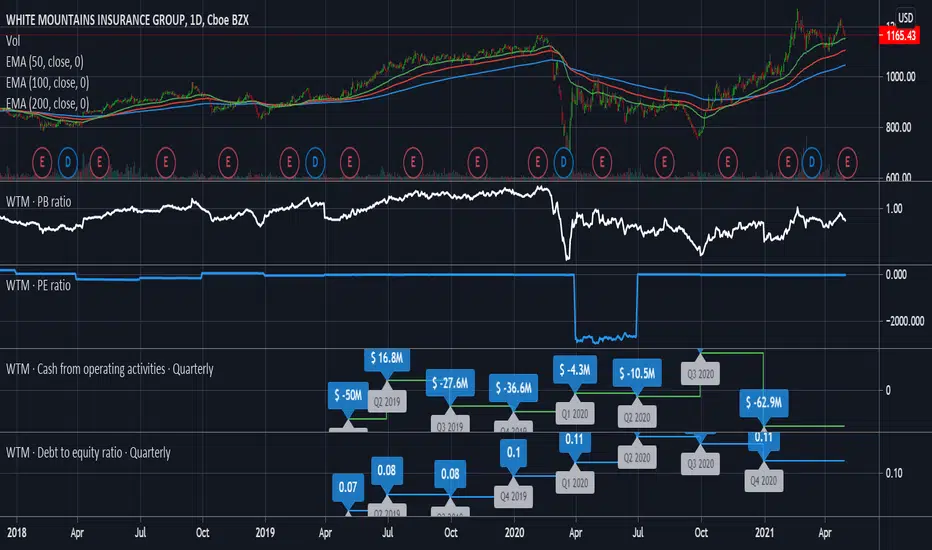Click the $ -27.6M cash flow label
Viewport: 932px width, 550px height.
point(450,383)
